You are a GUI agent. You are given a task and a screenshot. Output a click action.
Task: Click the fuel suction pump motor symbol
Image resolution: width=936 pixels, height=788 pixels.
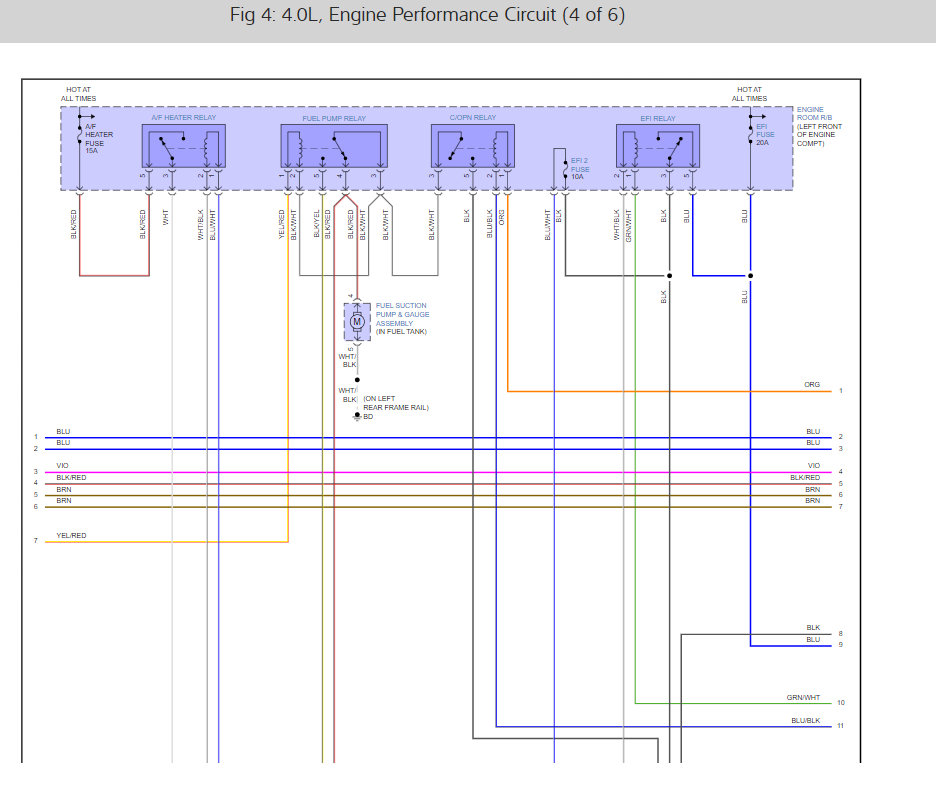(357, 320)
